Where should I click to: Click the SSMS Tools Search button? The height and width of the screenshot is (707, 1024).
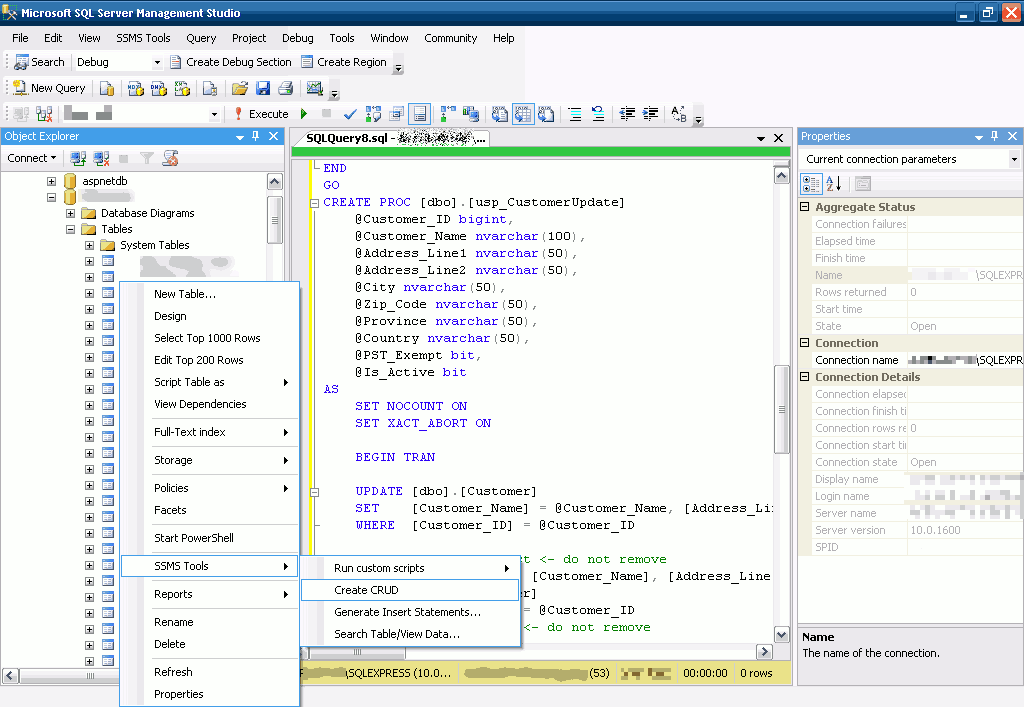pyautogui.click(x=40, y=62)
